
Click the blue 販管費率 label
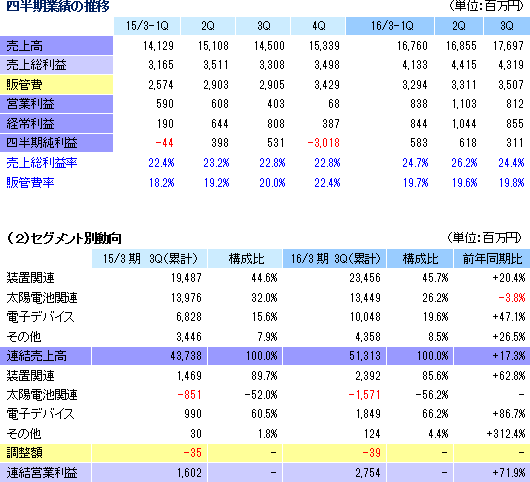pyautogui.click(x=30, y=183)
